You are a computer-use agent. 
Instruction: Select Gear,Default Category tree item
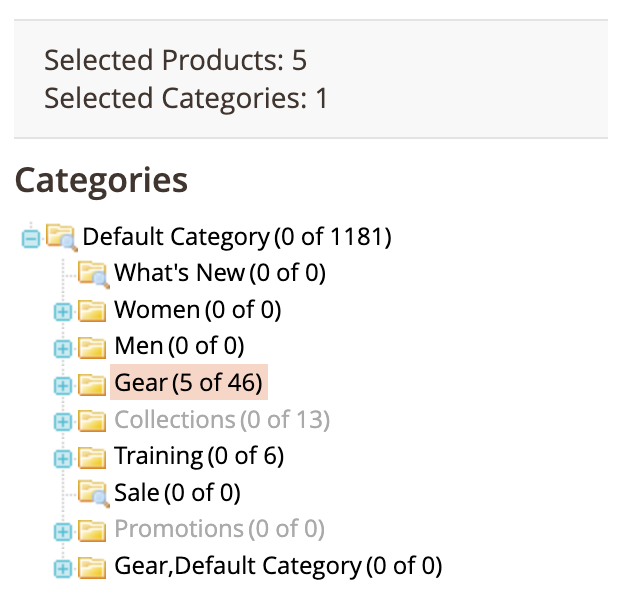(277, 567)
